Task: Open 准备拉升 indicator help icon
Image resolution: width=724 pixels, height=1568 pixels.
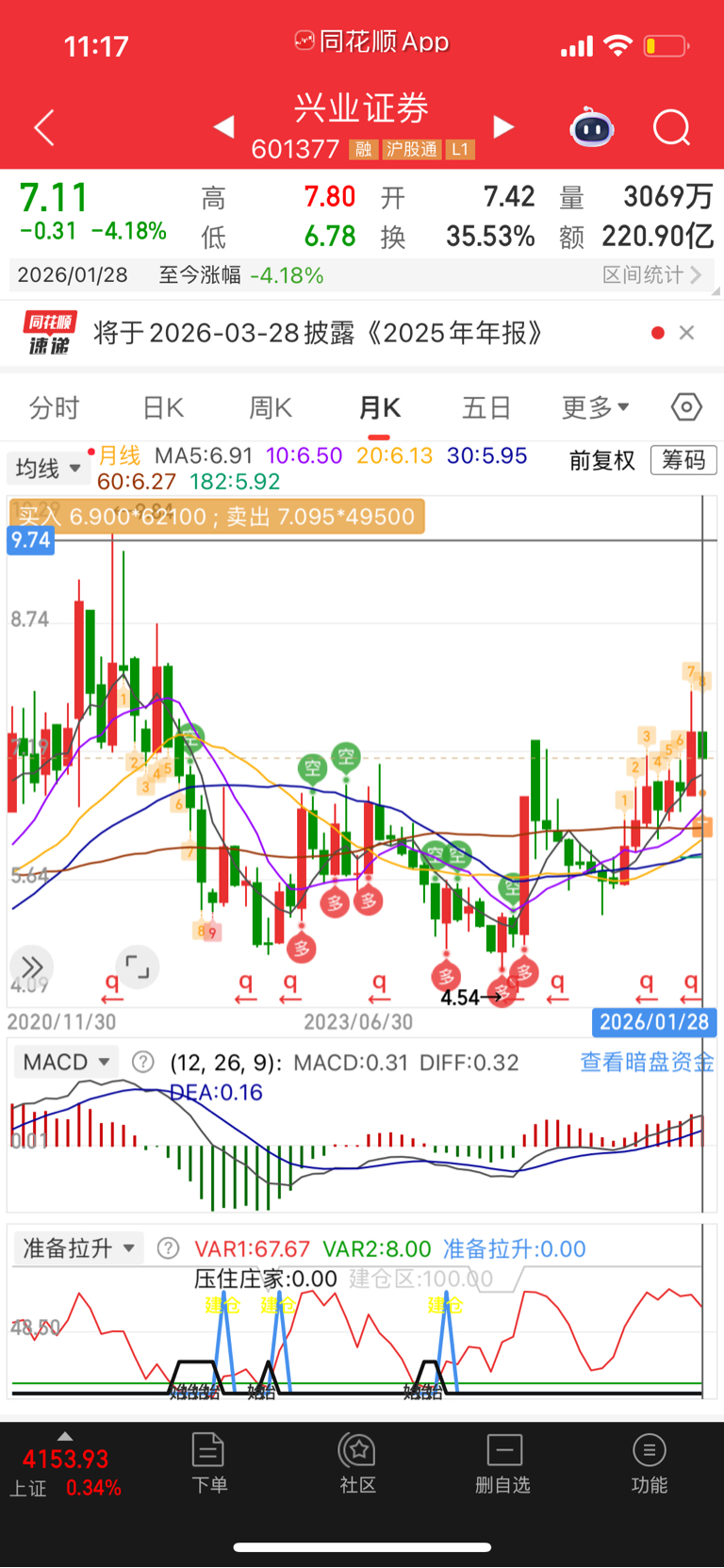Action: [168, 1249]
